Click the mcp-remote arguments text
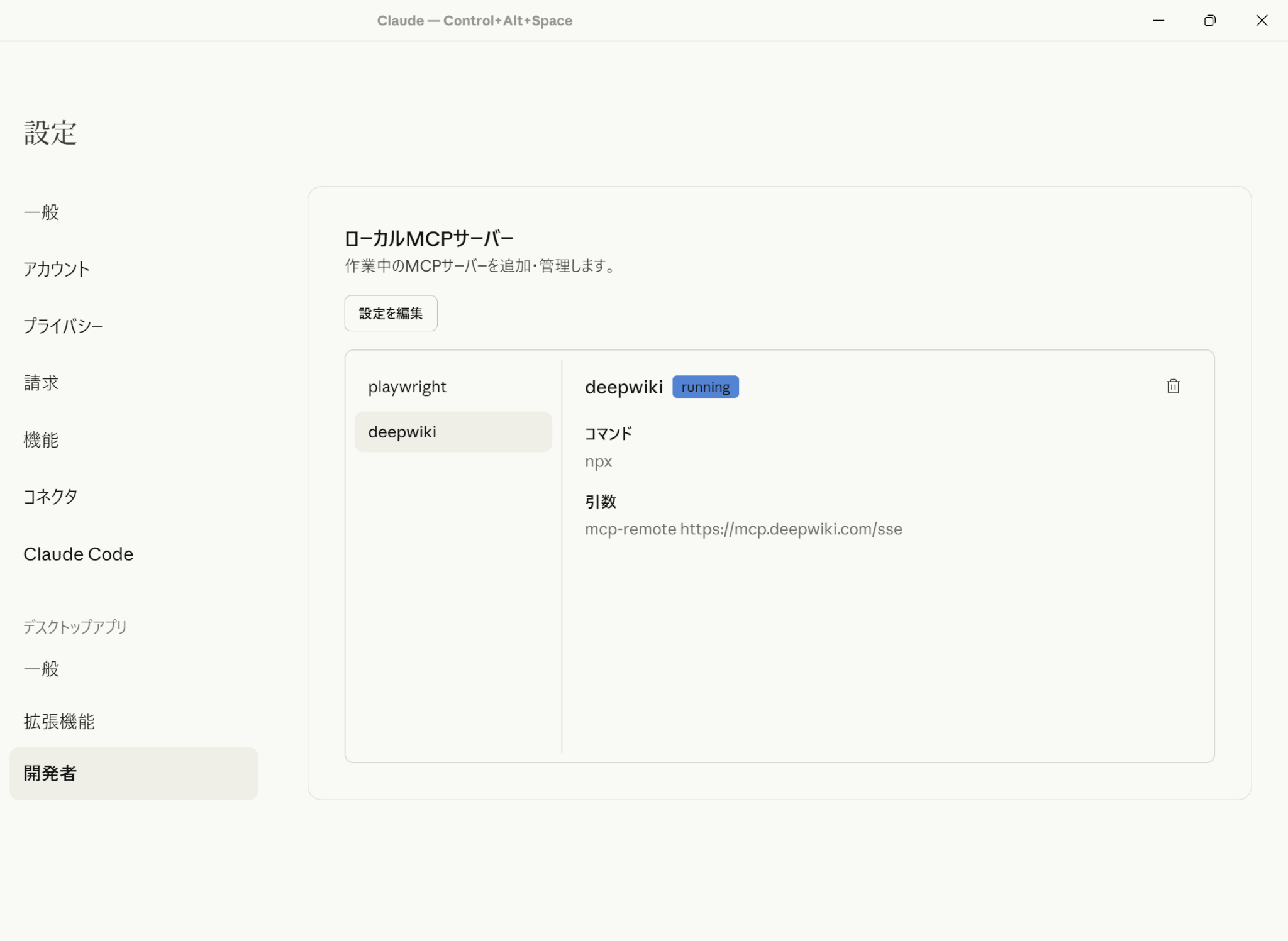 click(743, 529)
